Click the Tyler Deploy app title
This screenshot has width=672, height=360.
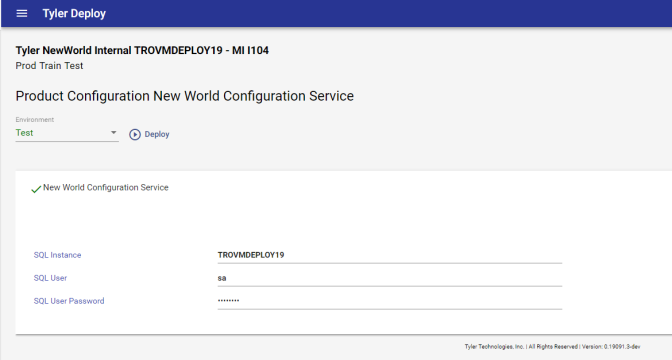tap(74, 14)
